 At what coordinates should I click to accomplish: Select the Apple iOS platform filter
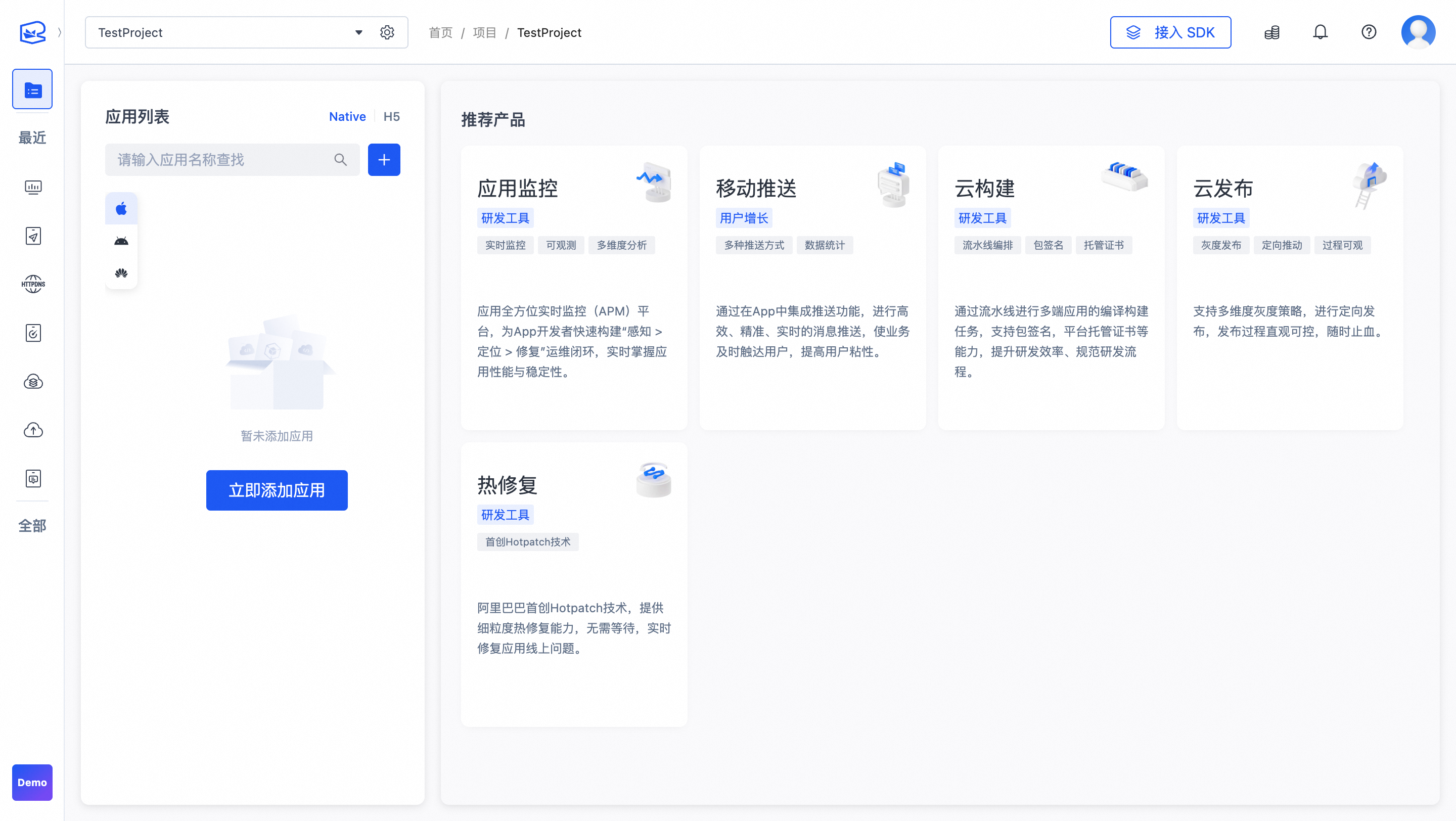point(121,209)
